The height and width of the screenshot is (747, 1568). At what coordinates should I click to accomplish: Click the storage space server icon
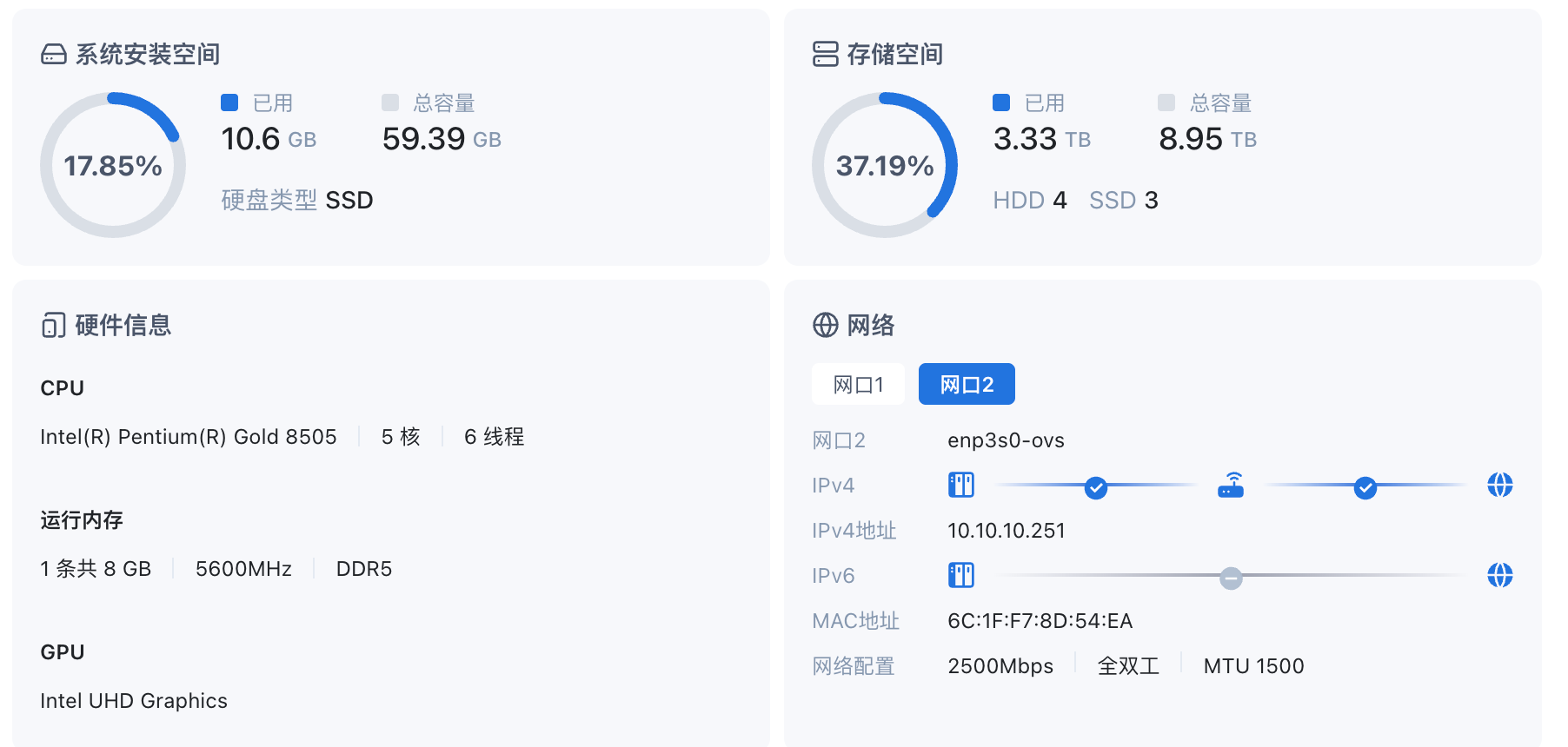tap(825, 55)
